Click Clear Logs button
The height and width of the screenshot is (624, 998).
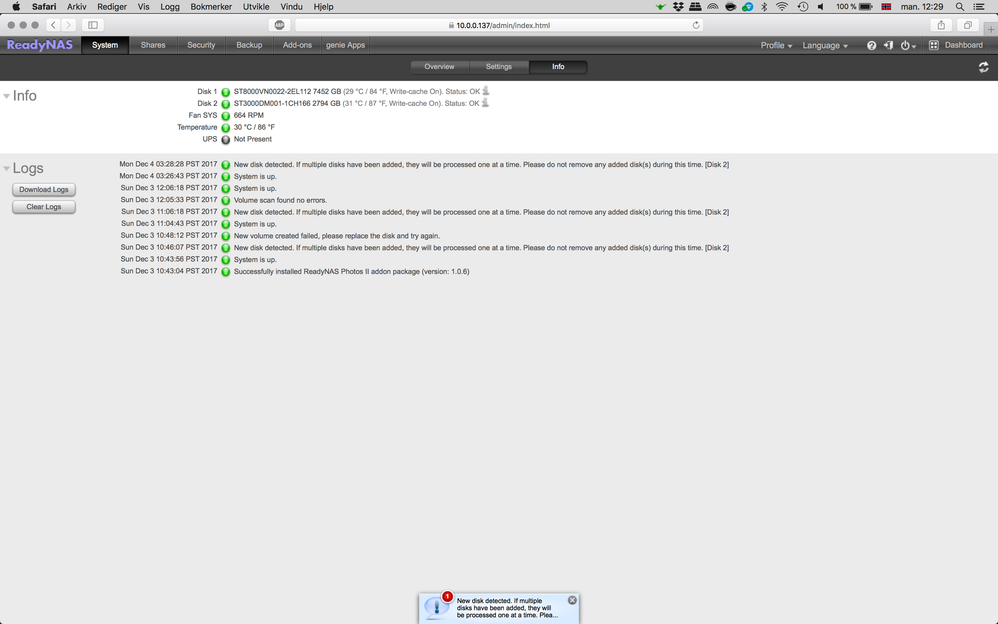[x=44, y=207]
